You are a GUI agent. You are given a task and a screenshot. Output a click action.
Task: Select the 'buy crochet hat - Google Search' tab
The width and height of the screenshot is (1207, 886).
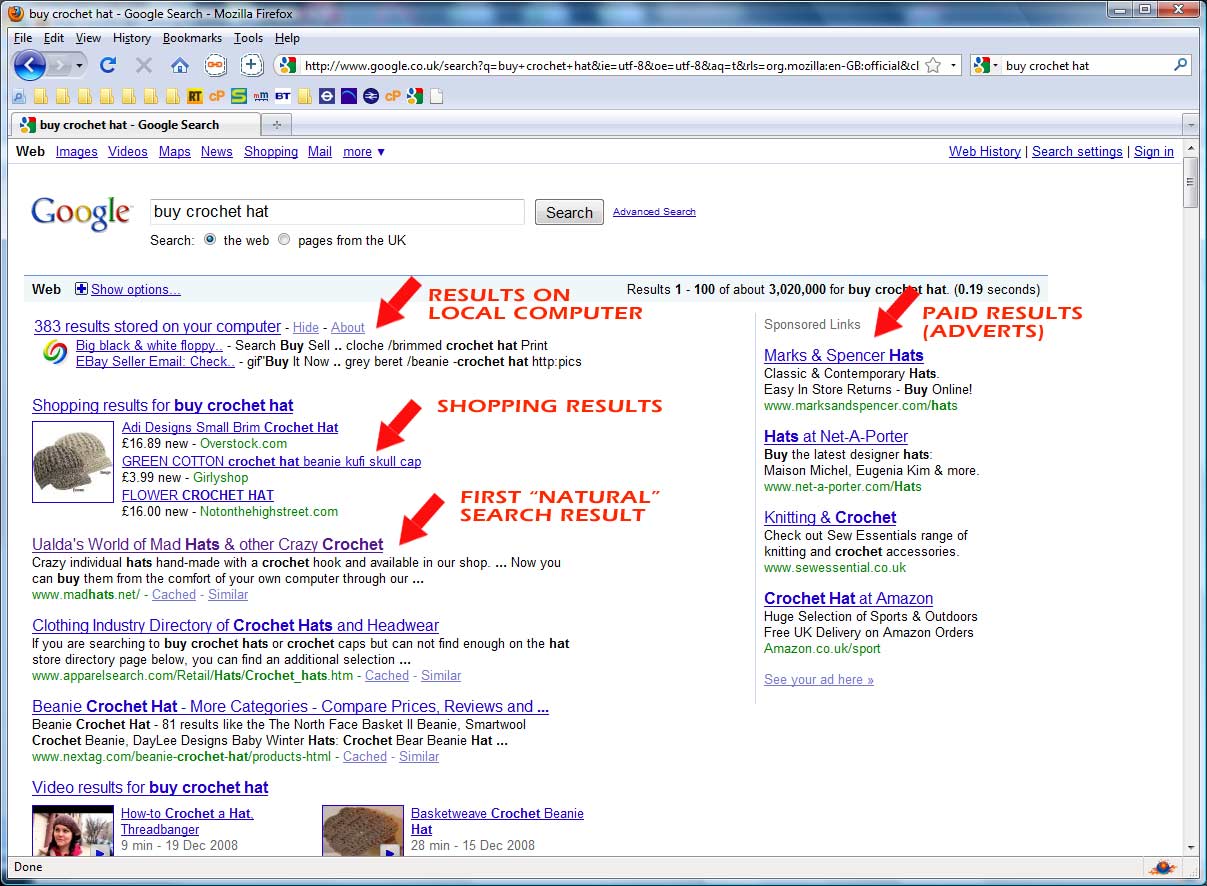tap(135, 125)
